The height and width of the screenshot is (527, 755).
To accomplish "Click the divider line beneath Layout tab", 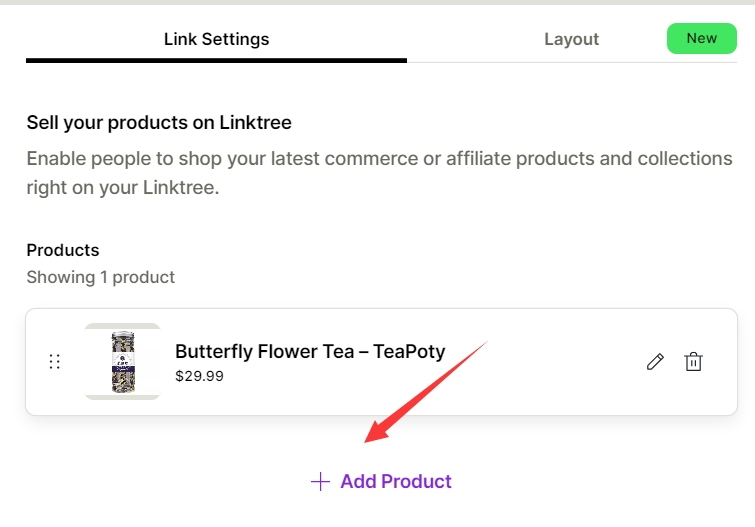I will pos(572,62).
